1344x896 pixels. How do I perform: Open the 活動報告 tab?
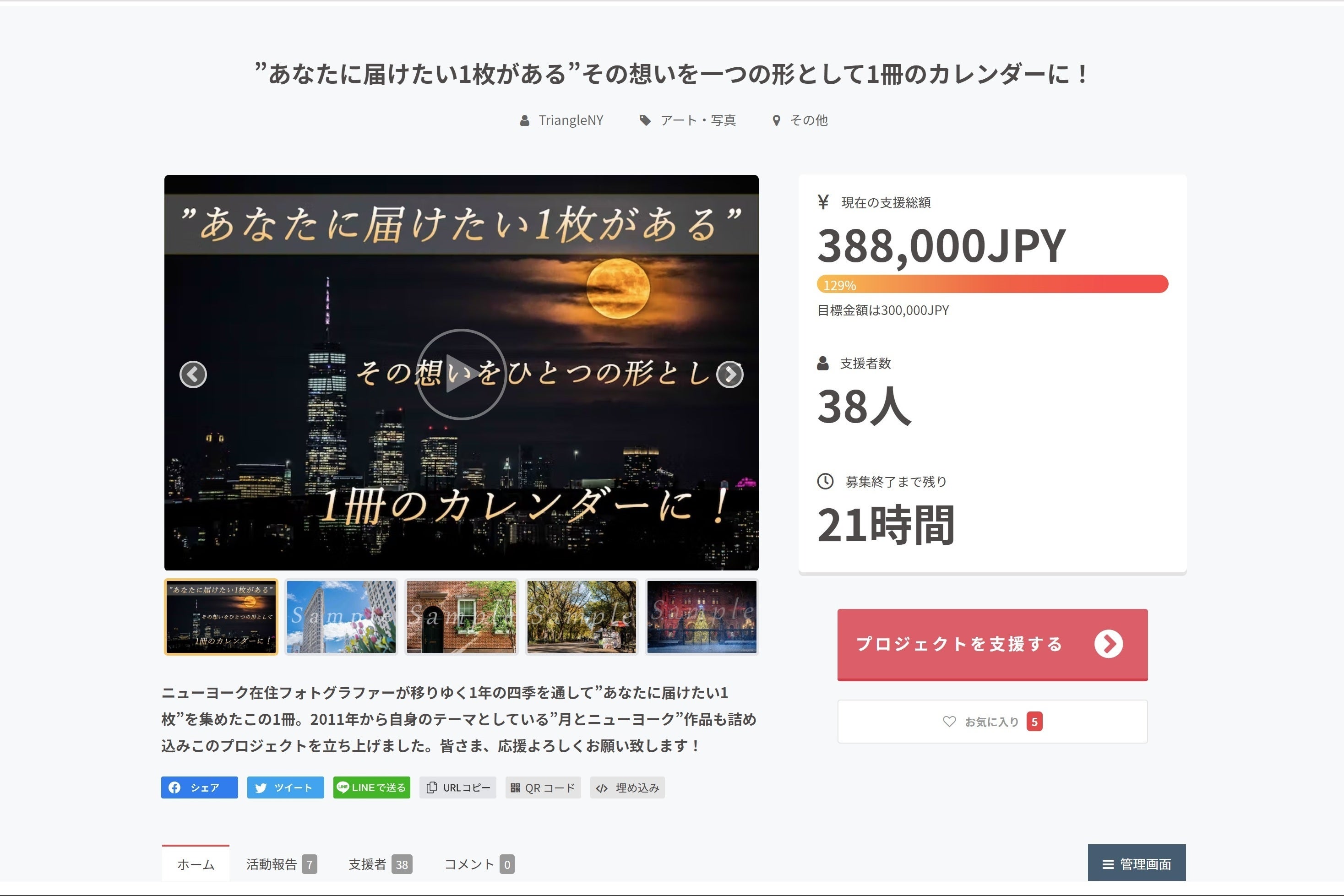pyautogui.click(x=281, y=864)
